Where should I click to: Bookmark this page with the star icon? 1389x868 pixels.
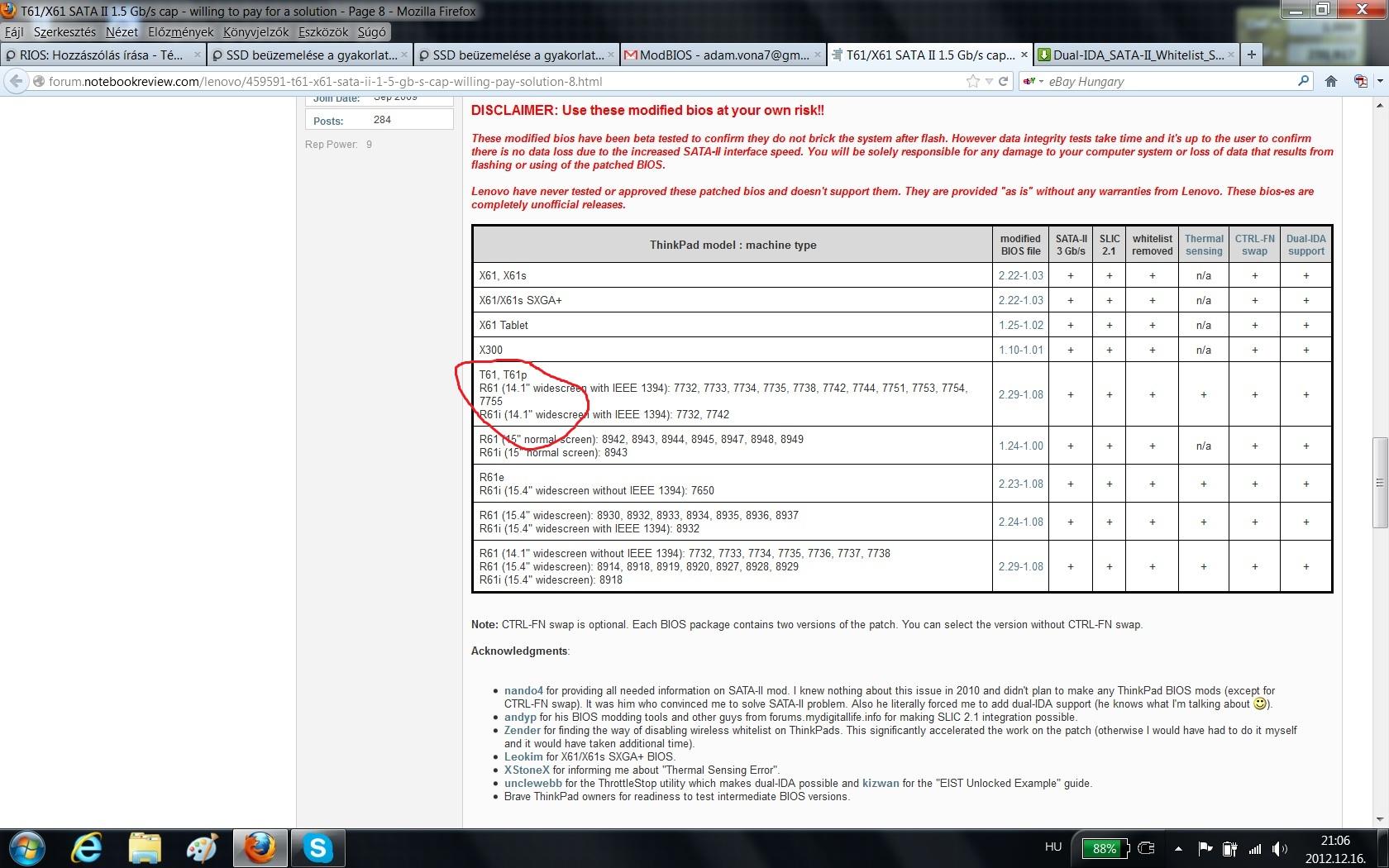pyautogui.click(x=973, y=81)
